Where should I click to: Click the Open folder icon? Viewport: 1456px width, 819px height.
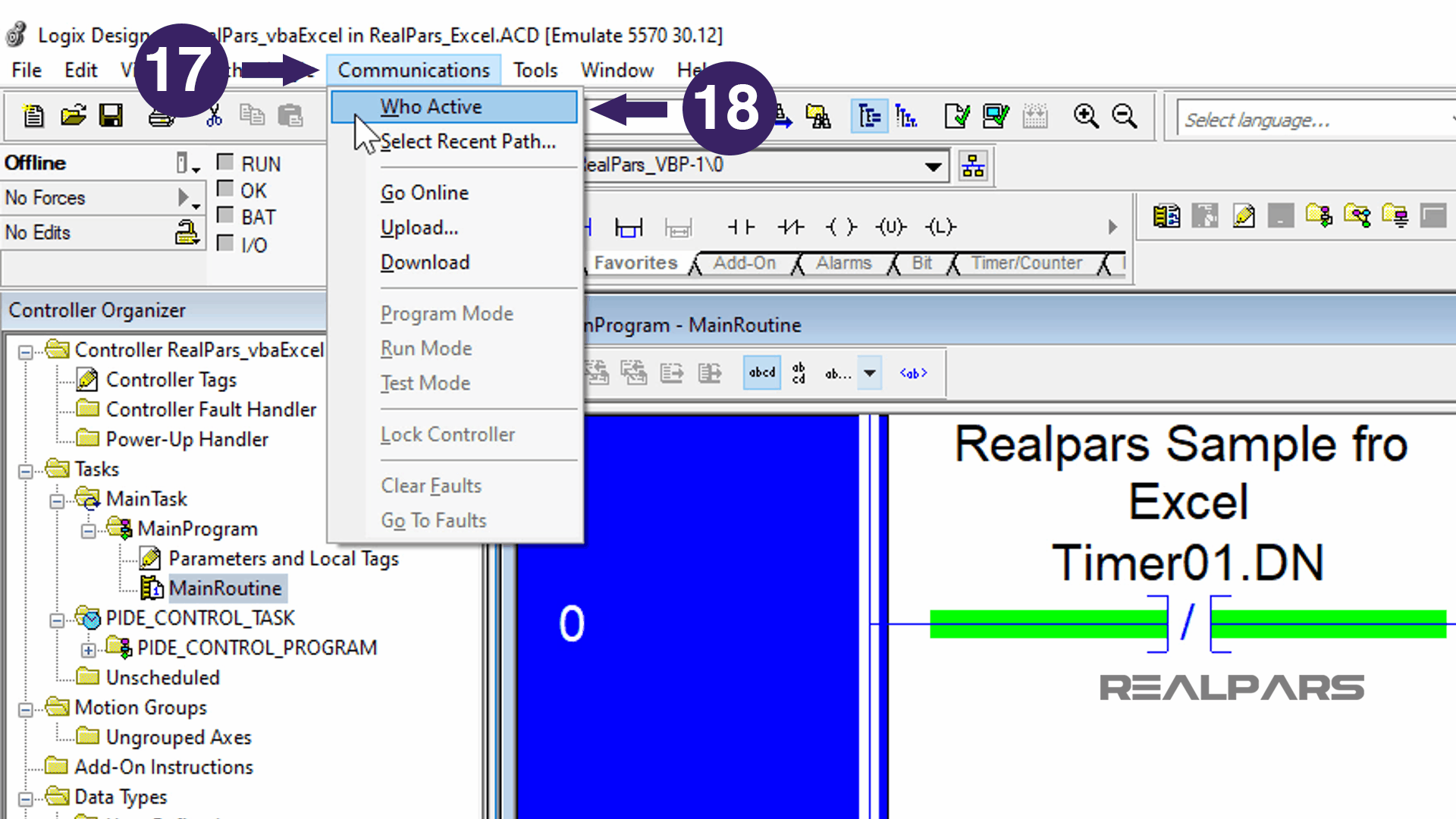[73, 116]
